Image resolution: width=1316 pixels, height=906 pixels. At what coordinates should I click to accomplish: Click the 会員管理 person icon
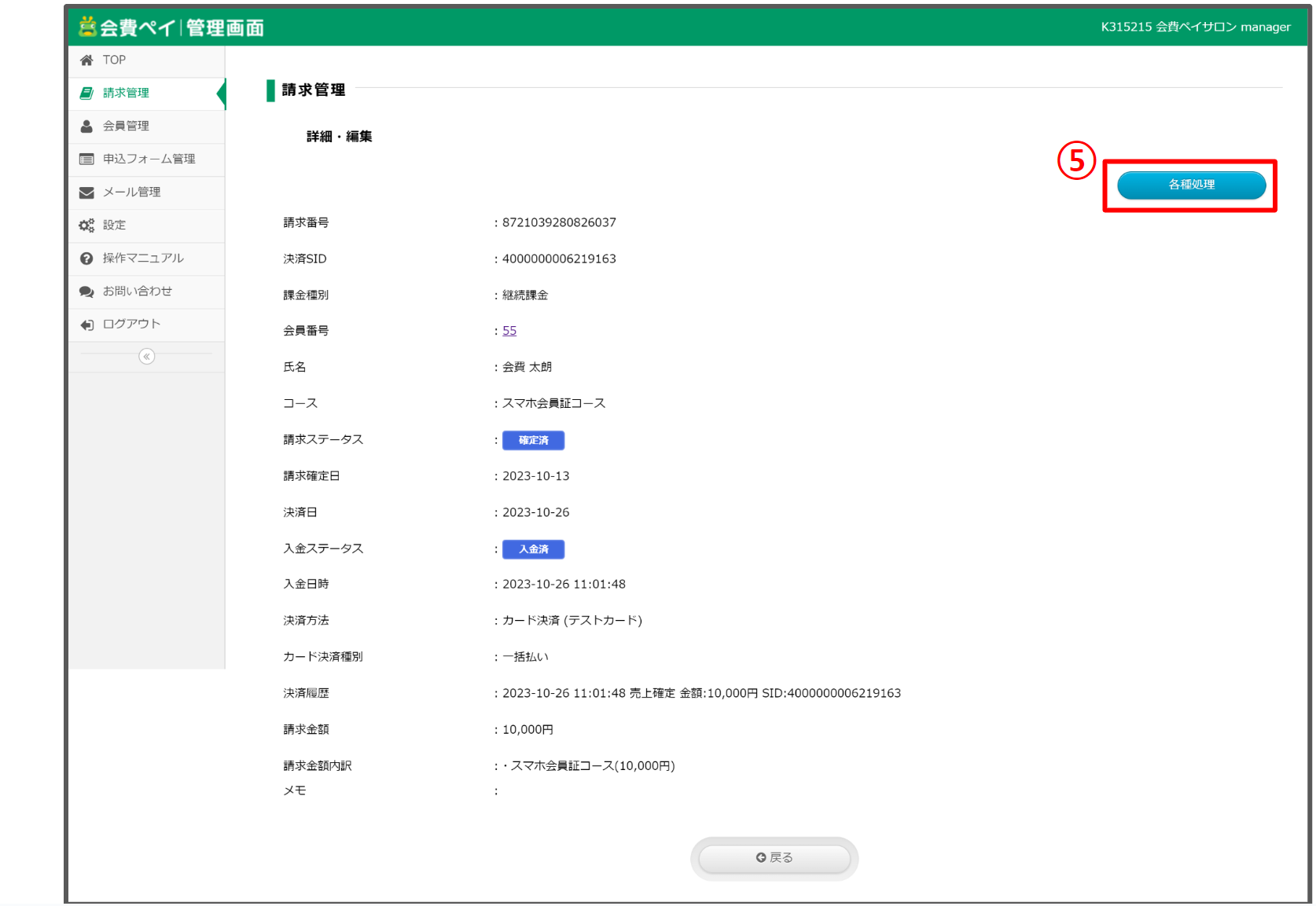(86, 127)
